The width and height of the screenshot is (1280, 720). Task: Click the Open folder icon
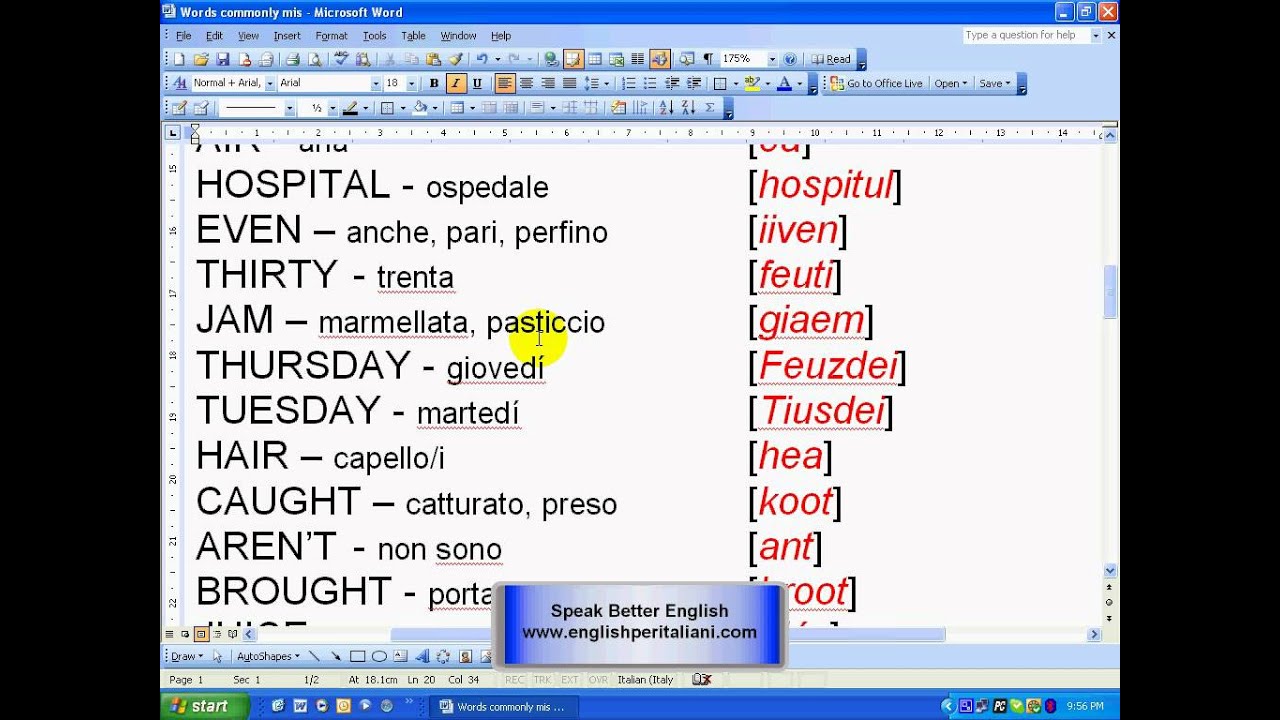click(201, 59)
